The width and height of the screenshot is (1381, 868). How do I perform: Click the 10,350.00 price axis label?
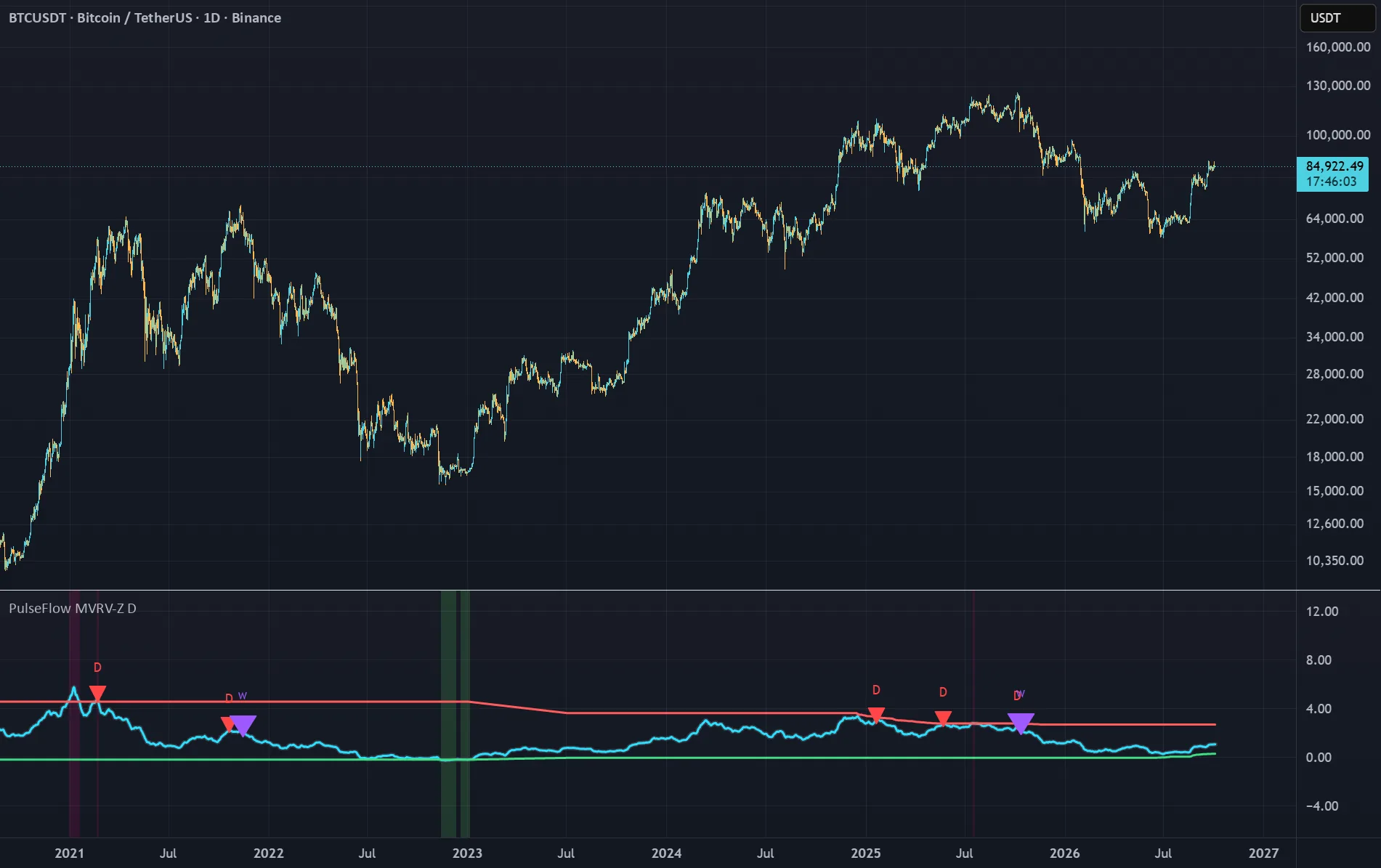click(x=1335, y=561)
